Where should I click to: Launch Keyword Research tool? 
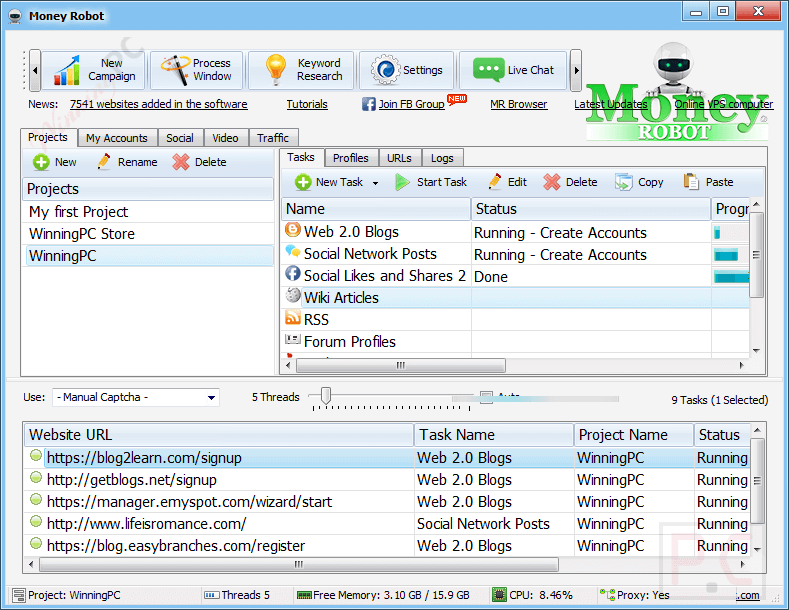[301, 70]
